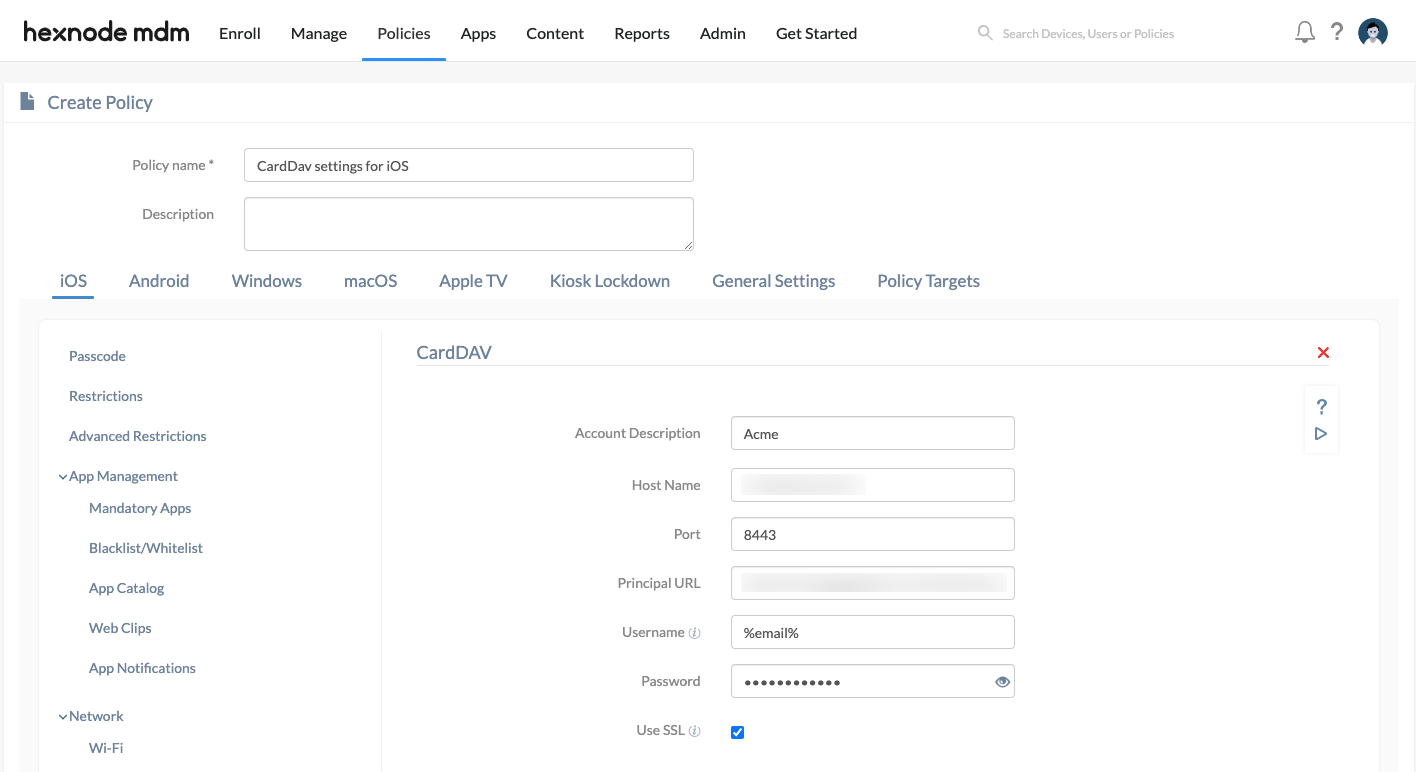Open Advanced Restrictions in sidebar
1416x772 pixels.
[x=138, y=436]
